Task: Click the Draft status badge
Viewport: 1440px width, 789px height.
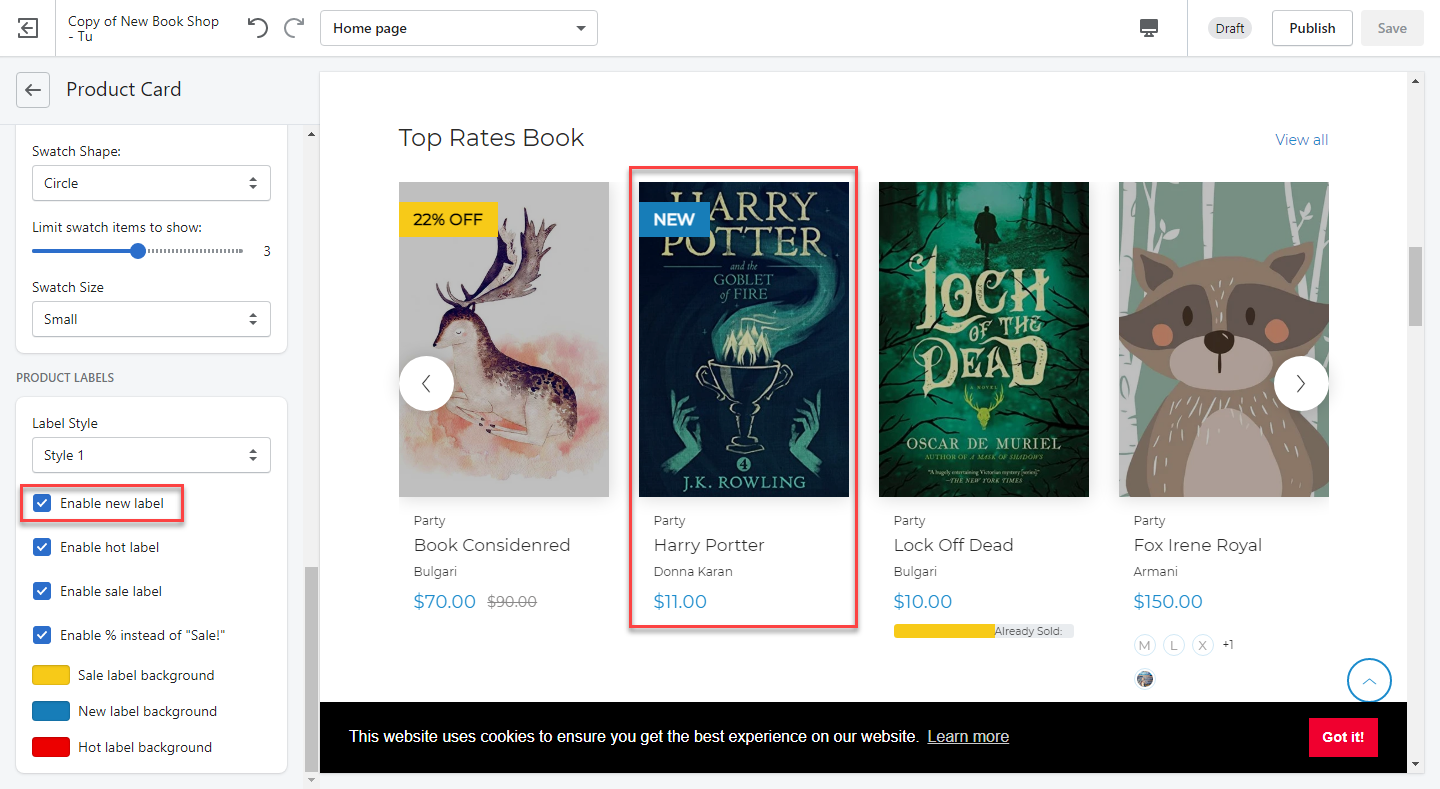Action: [x=1230, y=28]
